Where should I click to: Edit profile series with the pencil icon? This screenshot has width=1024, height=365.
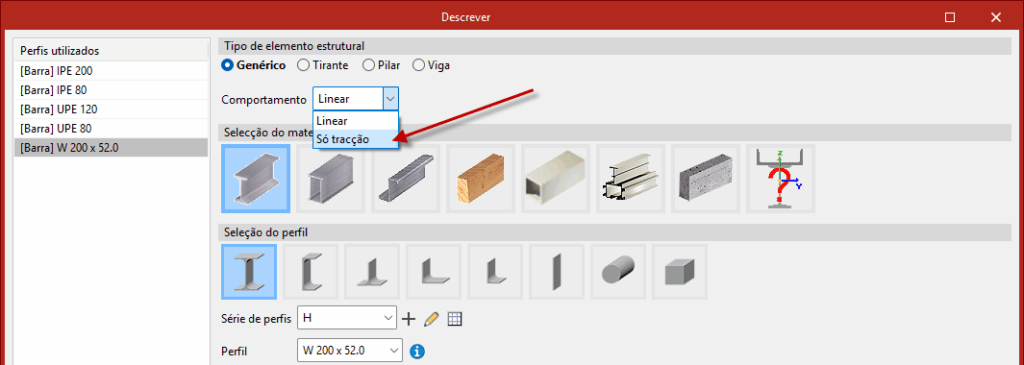(431, 319)
